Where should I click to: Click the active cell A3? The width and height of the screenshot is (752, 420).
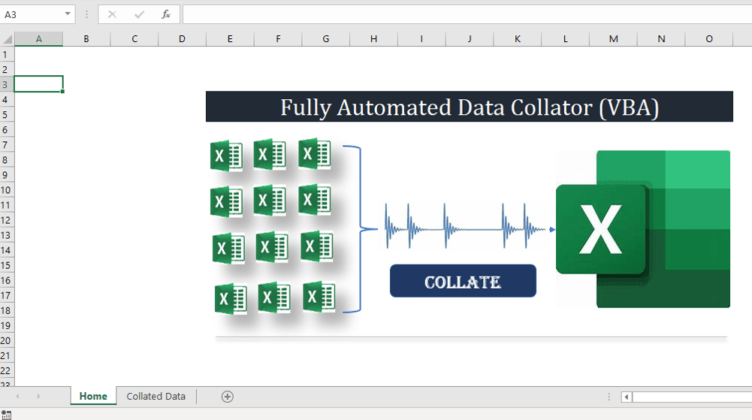click(x=38, y=84)
